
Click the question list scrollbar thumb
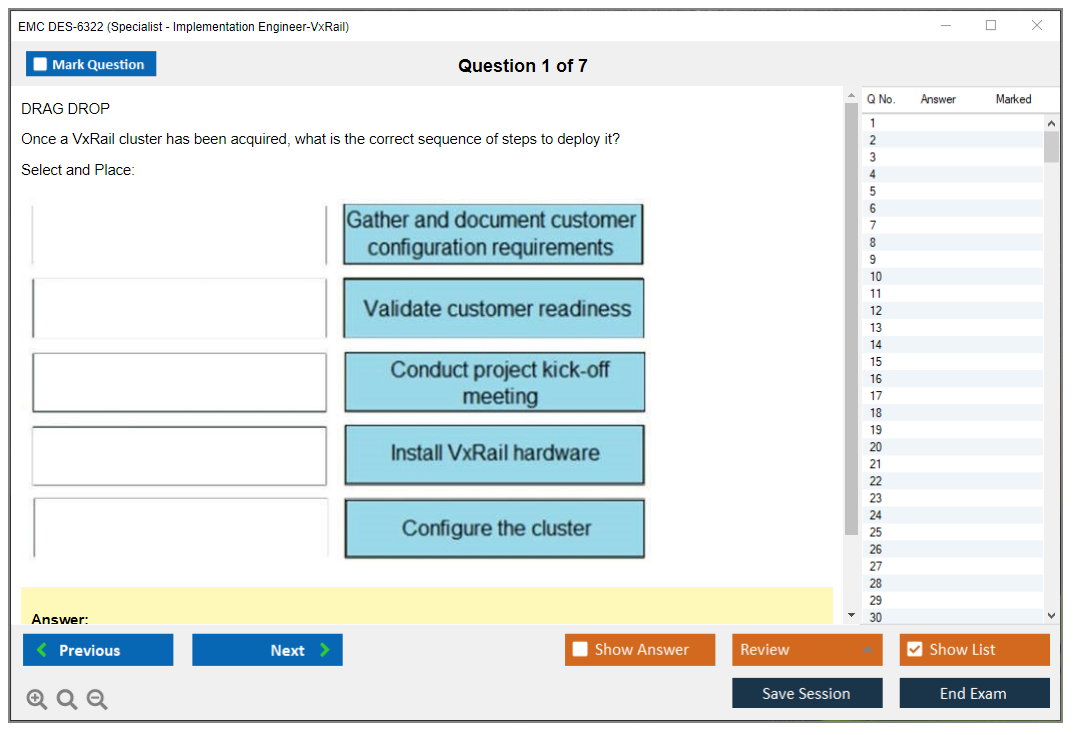tap(1051, 146)
